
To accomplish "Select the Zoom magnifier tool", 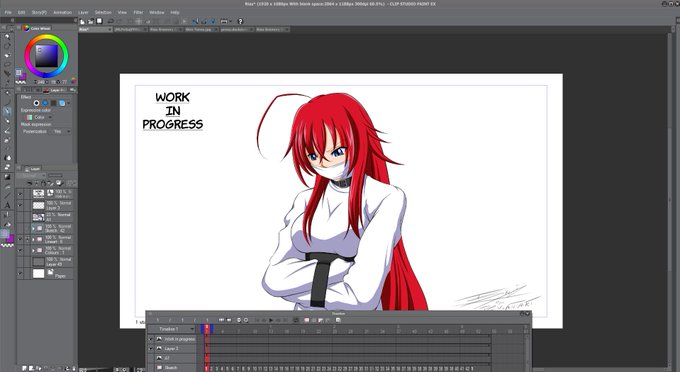I will 7,37.
